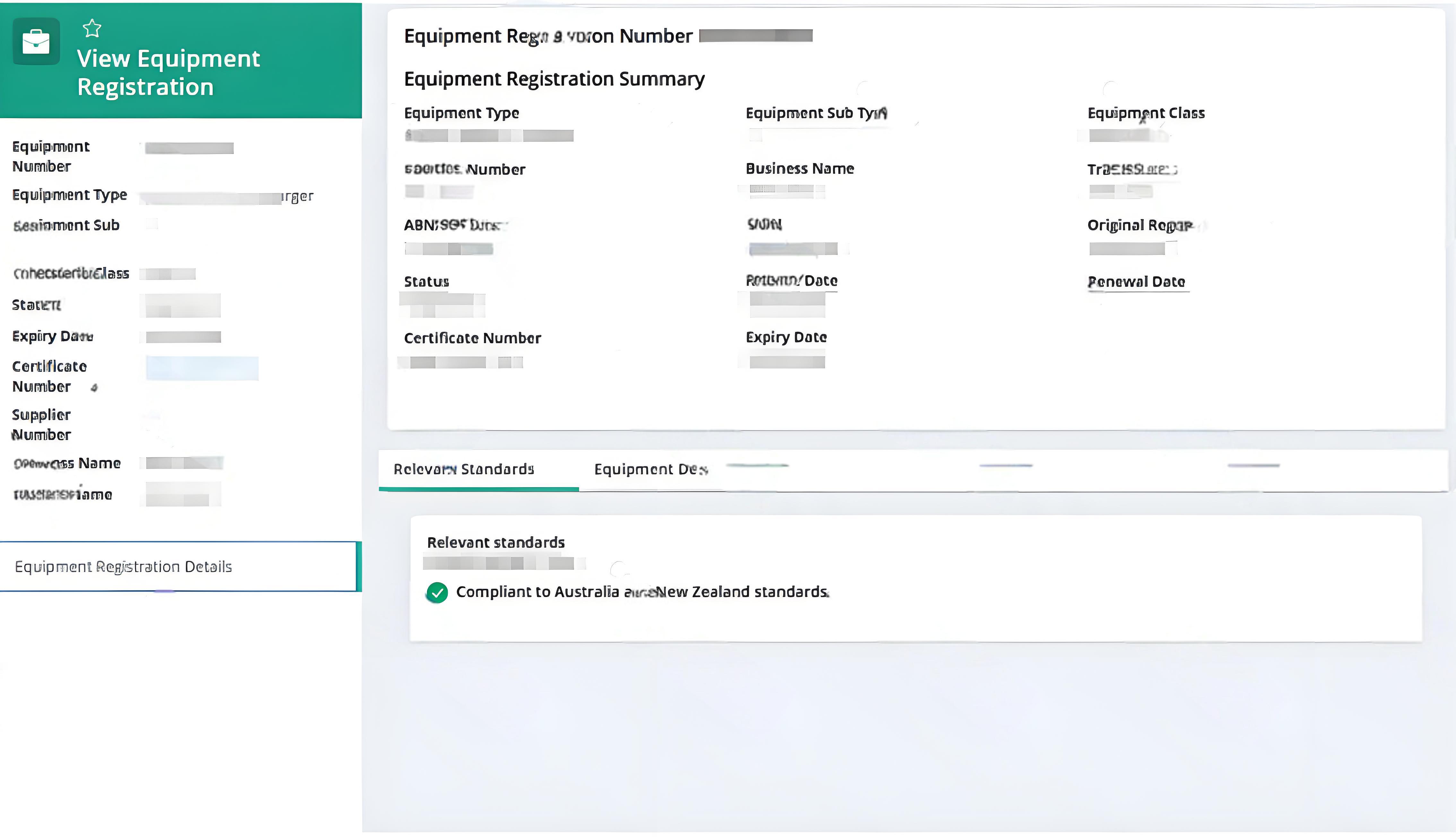Open the Equipment Details tab
1456x837 pixels.
click(651, 470)
